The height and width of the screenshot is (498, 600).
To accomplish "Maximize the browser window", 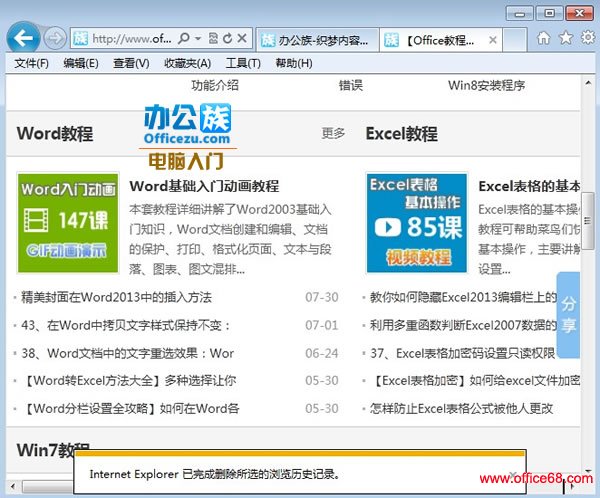I will point(549,14).
